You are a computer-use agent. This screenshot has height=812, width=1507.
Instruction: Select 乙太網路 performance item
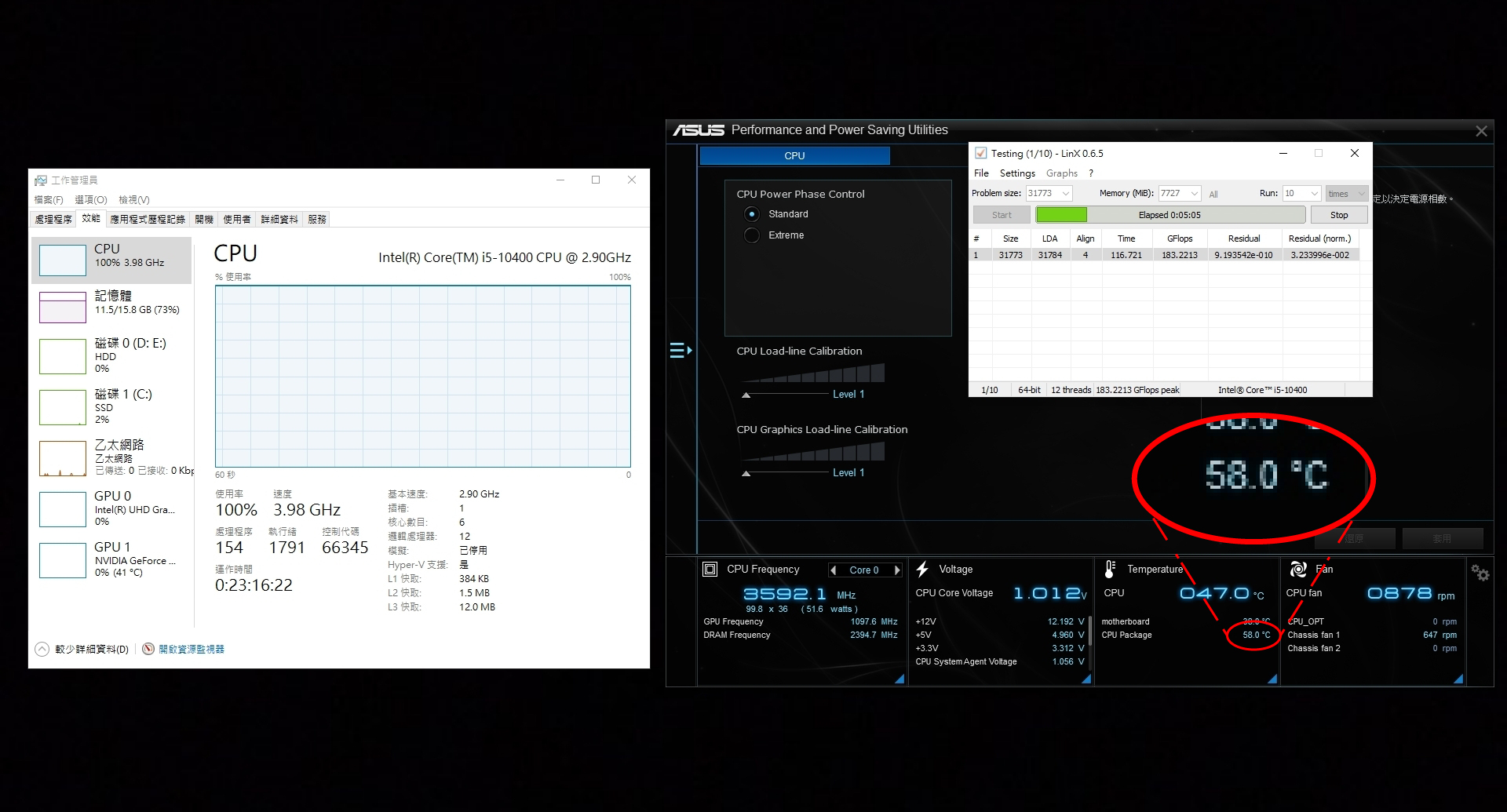[111, 457]
